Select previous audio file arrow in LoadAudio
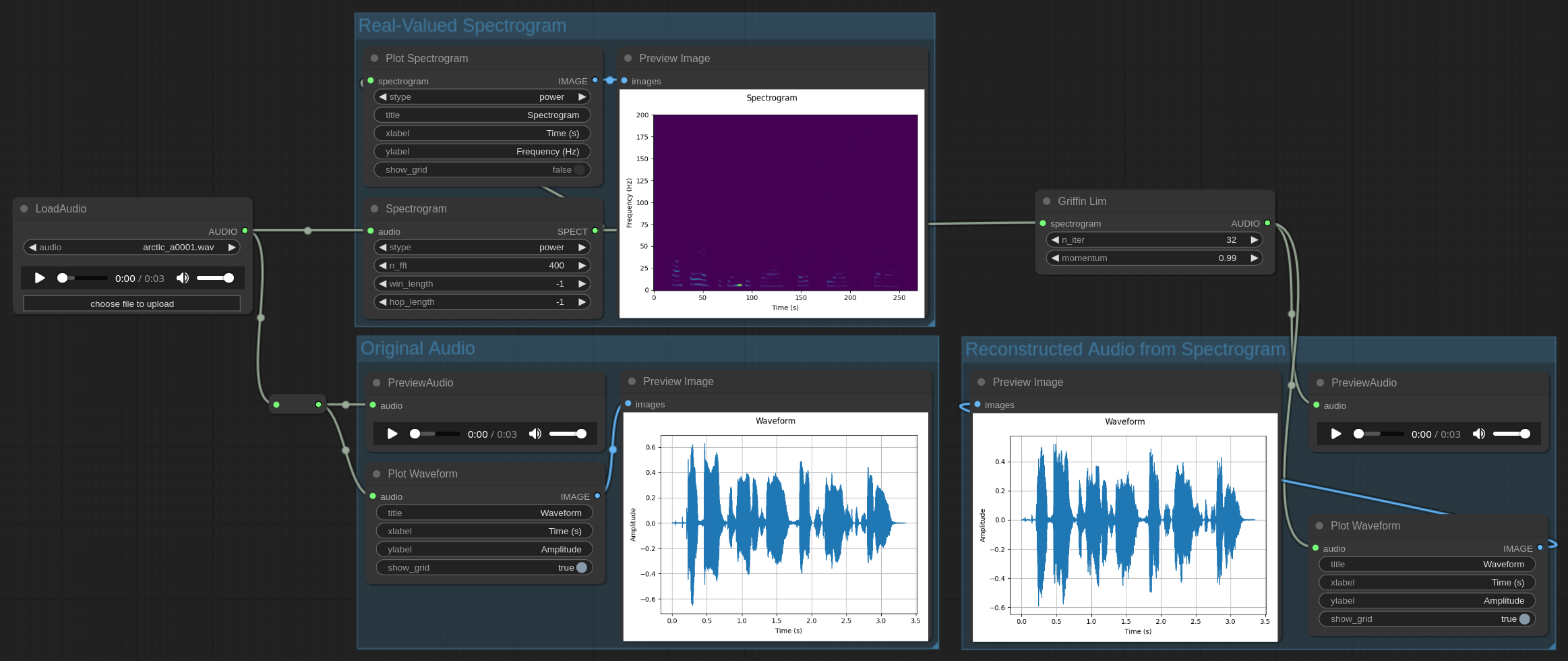This screenshot has height=661, width=1568. pos(32,248)
